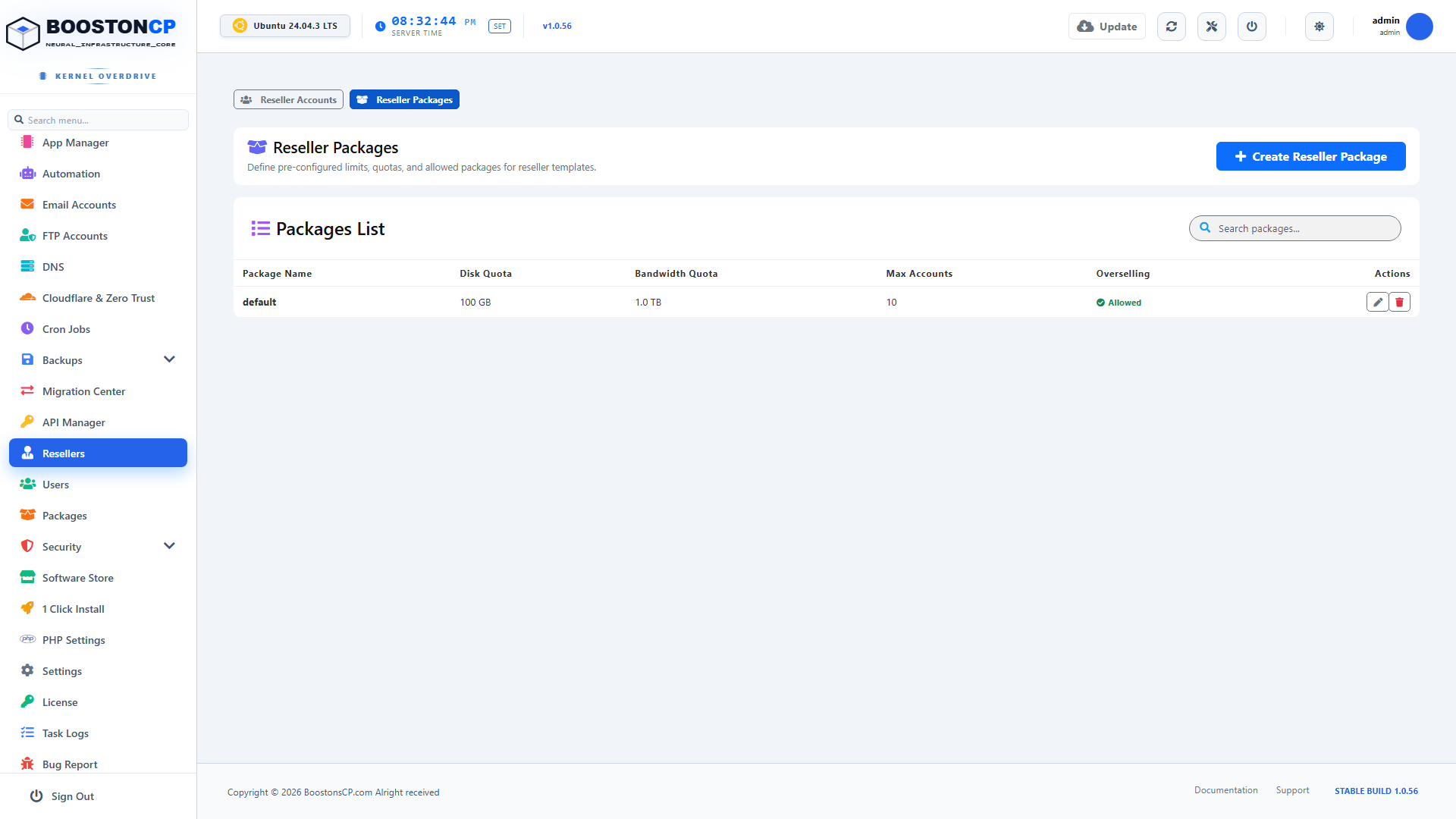
Task: Open Users in sidebar menu
Action: (x=98, y=485)
